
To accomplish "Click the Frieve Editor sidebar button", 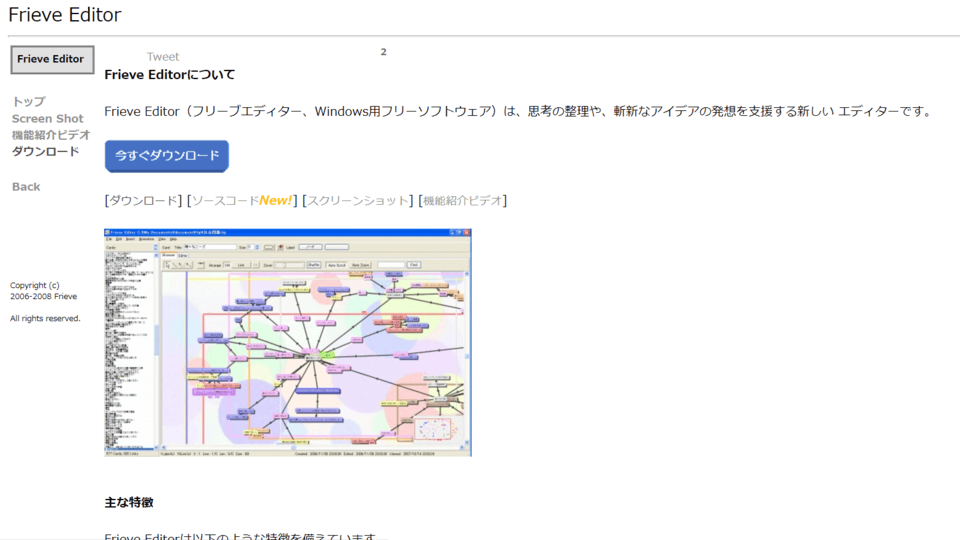I will (52, 59).
